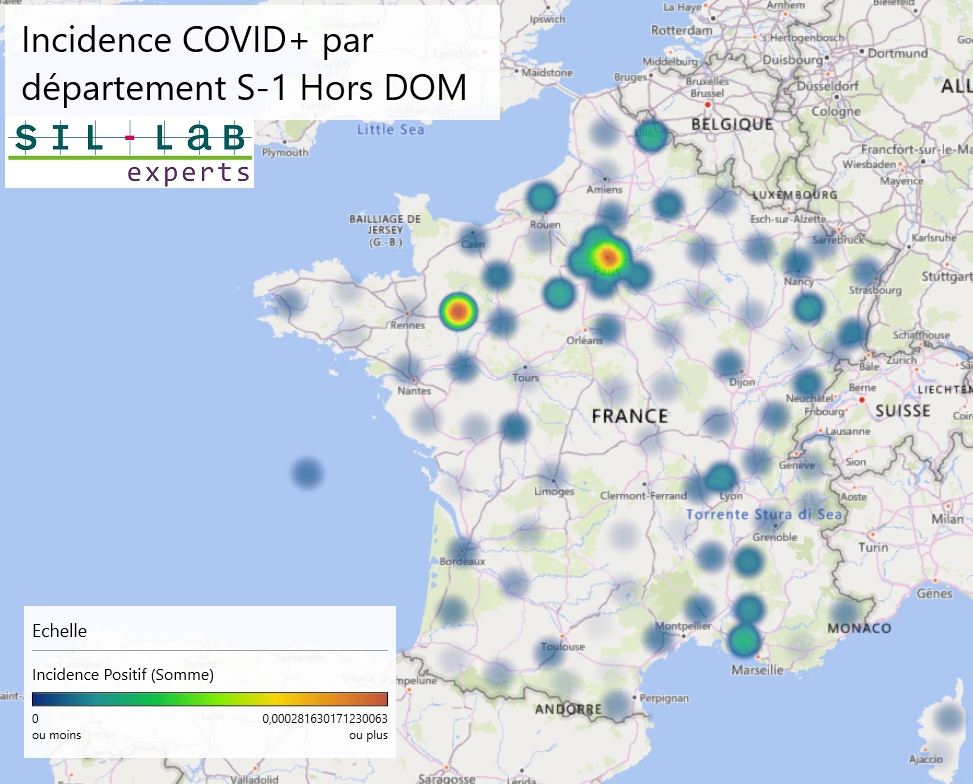The image size is (973, 784).
Task: Click the legend maximum value 0,000281630171230063
Action: (325, 719)
